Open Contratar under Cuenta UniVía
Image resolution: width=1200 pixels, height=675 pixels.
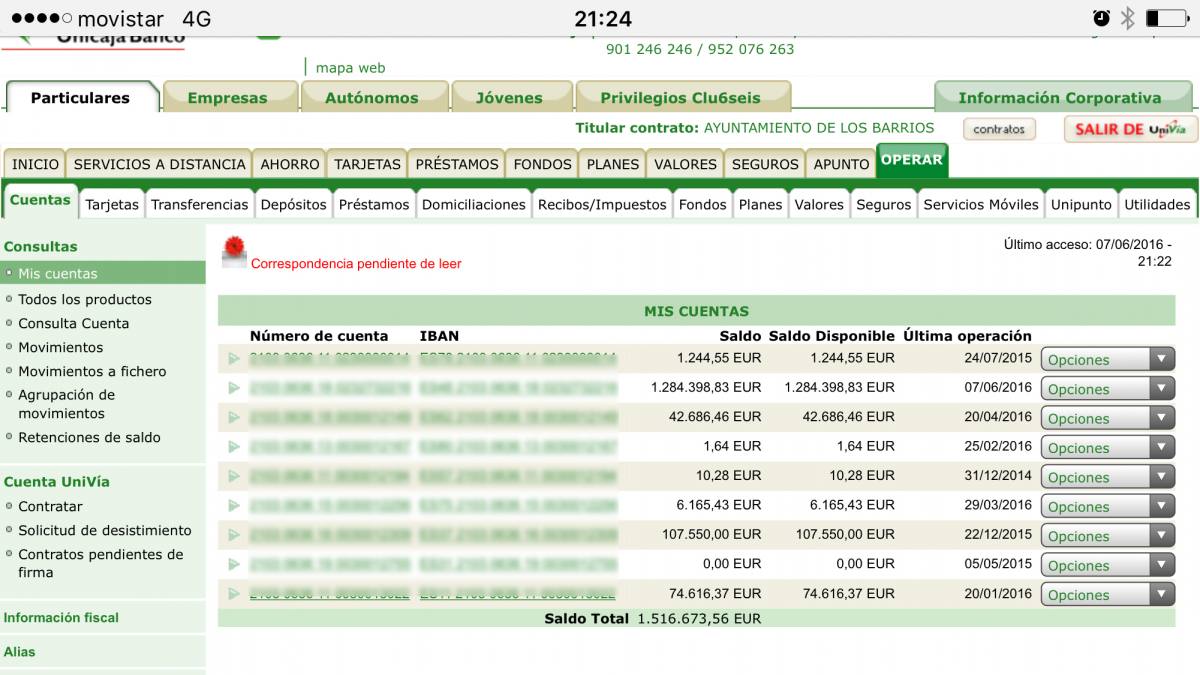(50, 506)
